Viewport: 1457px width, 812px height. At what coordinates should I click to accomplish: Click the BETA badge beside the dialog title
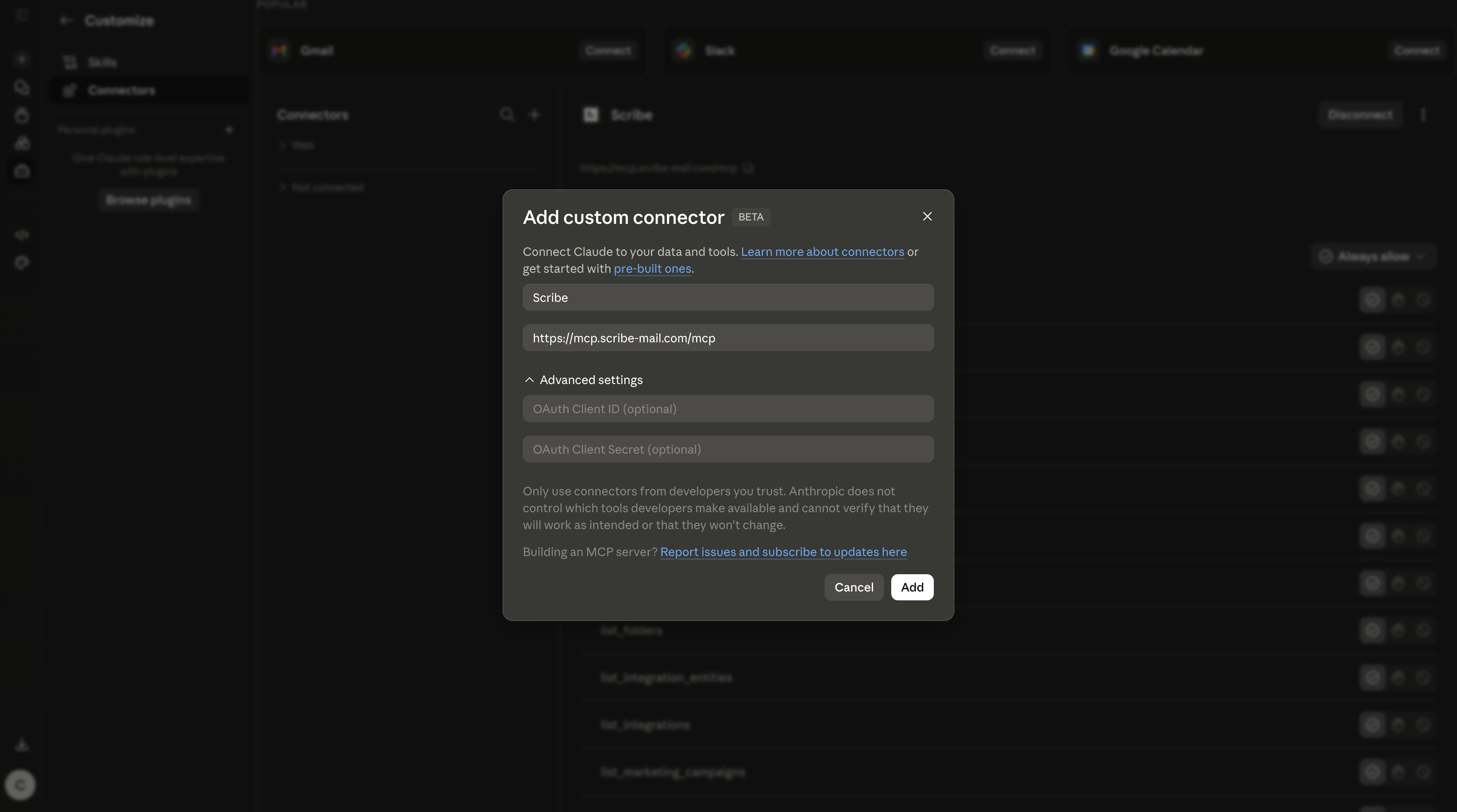(x=750, y=217)
